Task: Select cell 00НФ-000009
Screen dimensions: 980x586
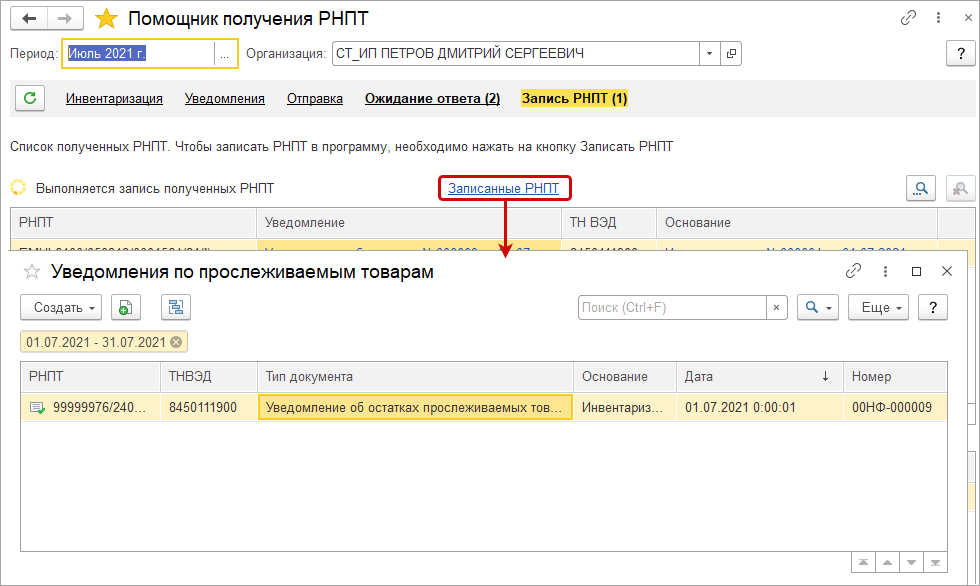Action: point(895,407)
